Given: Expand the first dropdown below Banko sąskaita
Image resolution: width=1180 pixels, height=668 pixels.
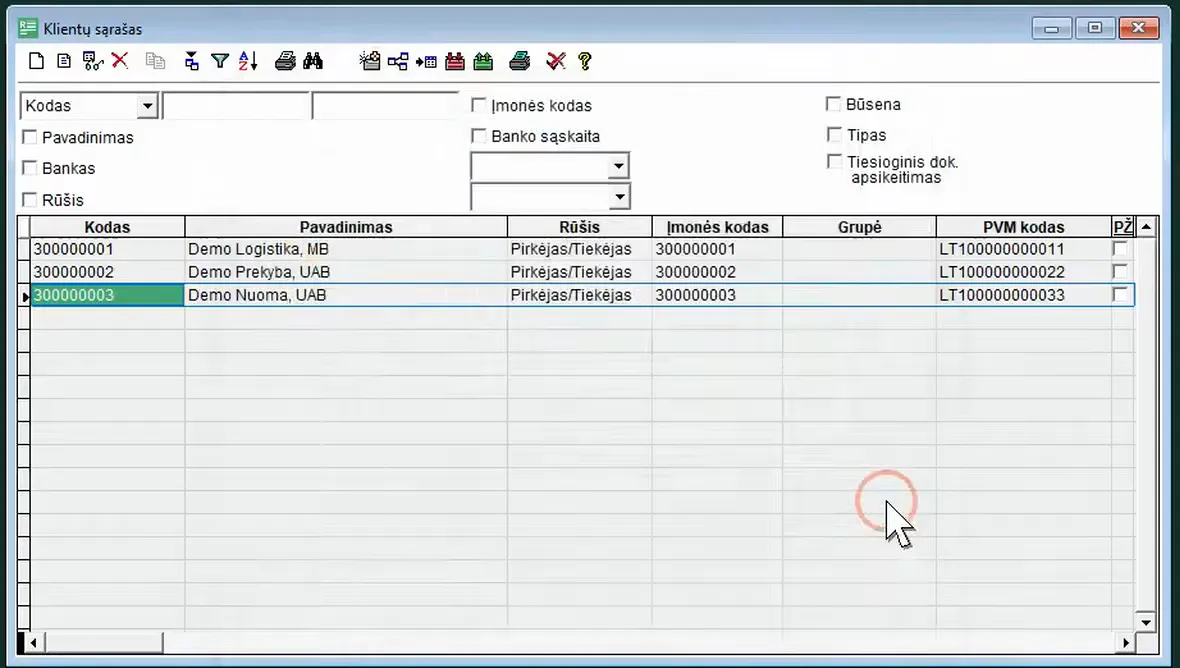Looking at the screenshot, I should coord(618,166).
